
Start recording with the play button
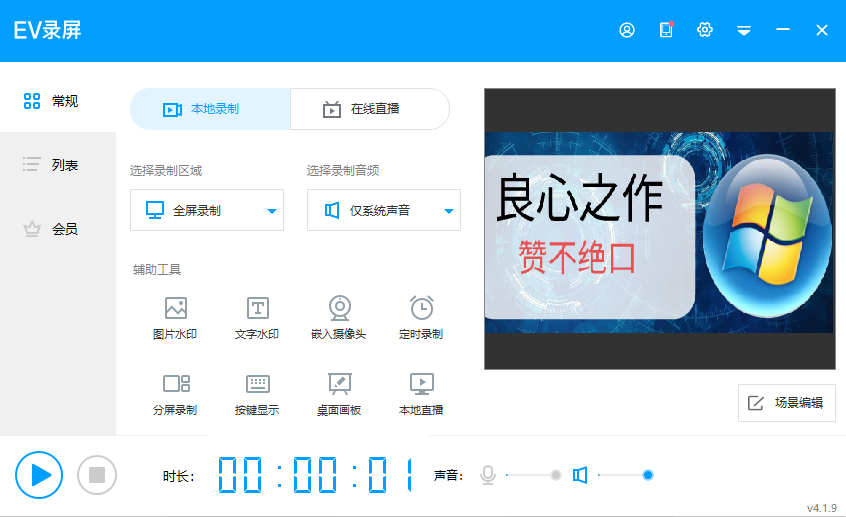point(39,475)
